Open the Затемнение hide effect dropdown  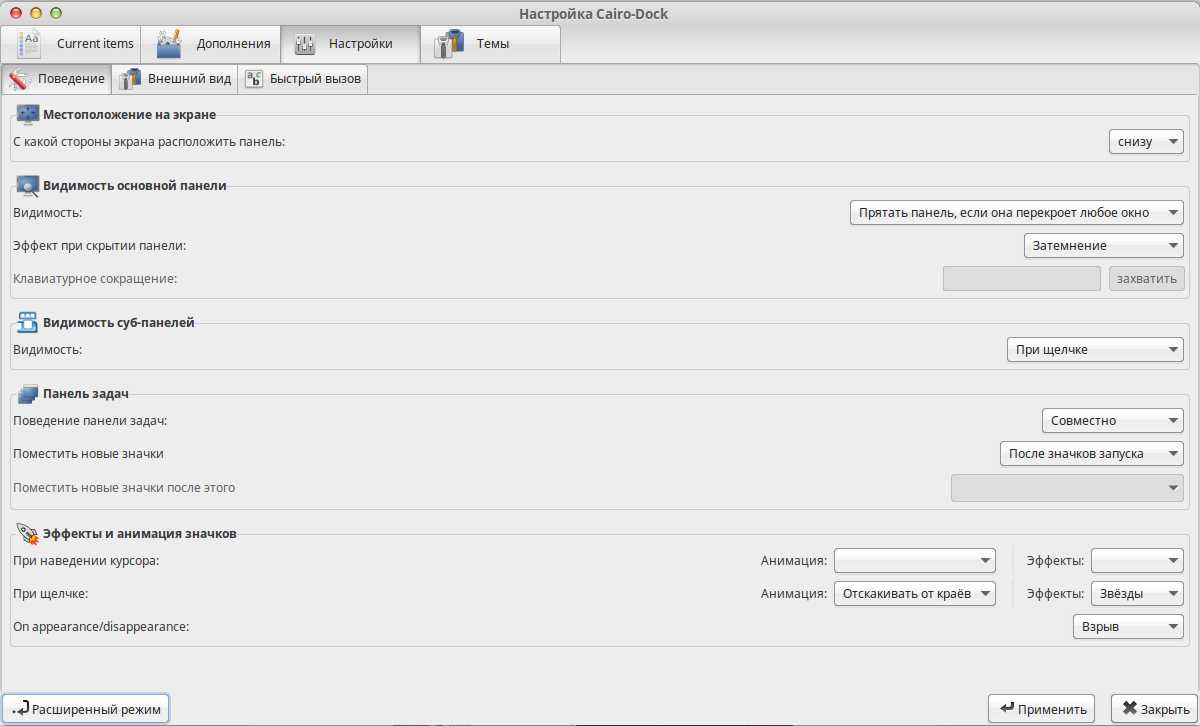(x=1104, y=245)
